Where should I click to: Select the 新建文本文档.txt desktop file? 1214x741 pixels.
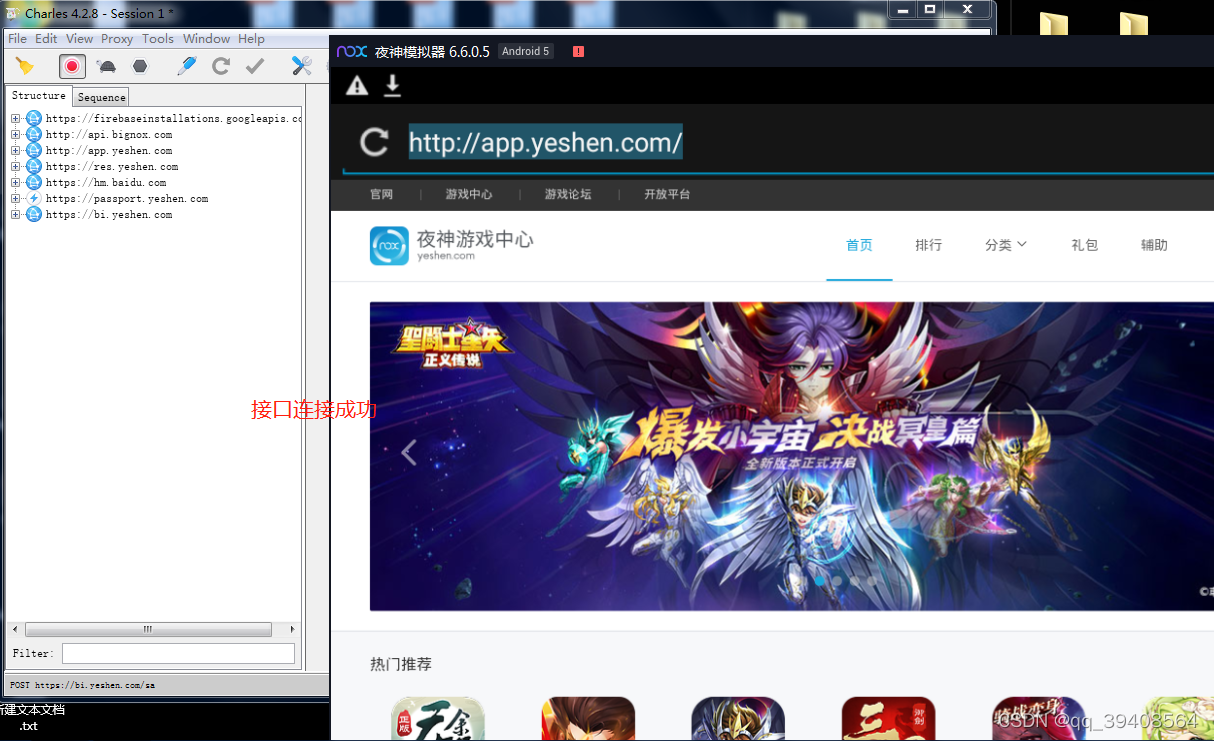click(x=30, y=717)
